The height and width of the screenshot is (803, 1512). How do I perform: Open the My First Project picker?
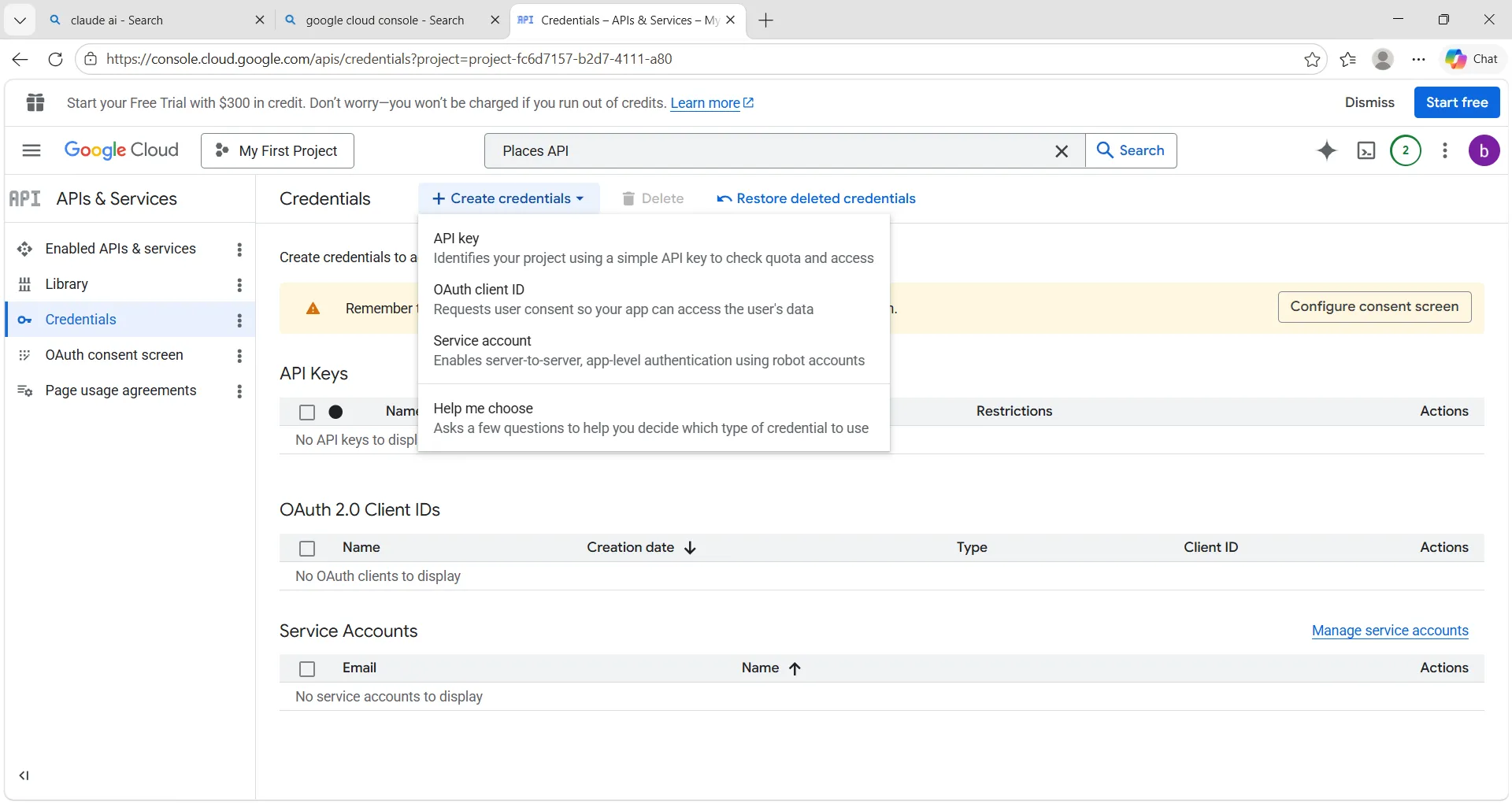coord(277,150)
